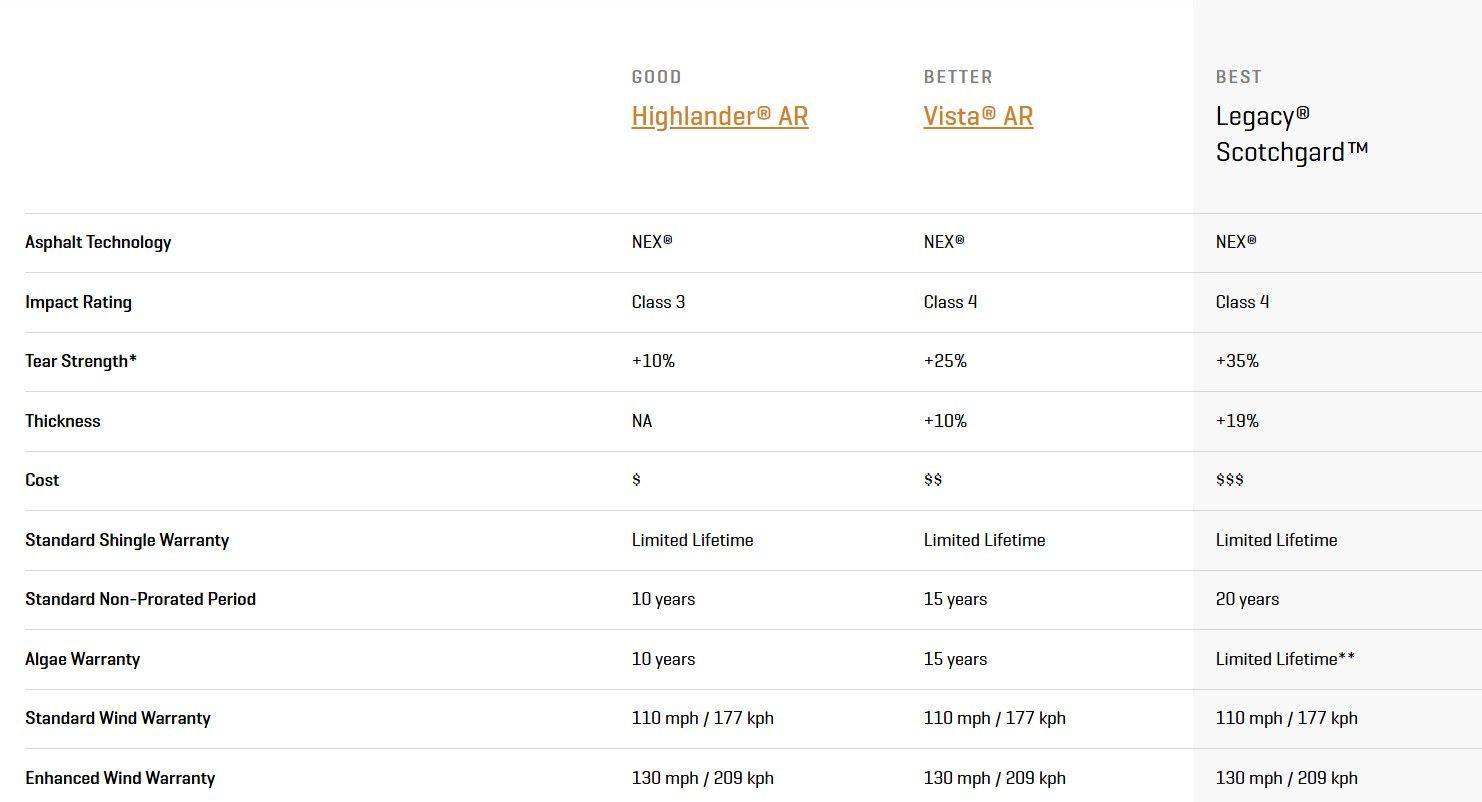Click the Impact Rating row label
This screenshot has width=1482, height=802.
click(78, 302)
